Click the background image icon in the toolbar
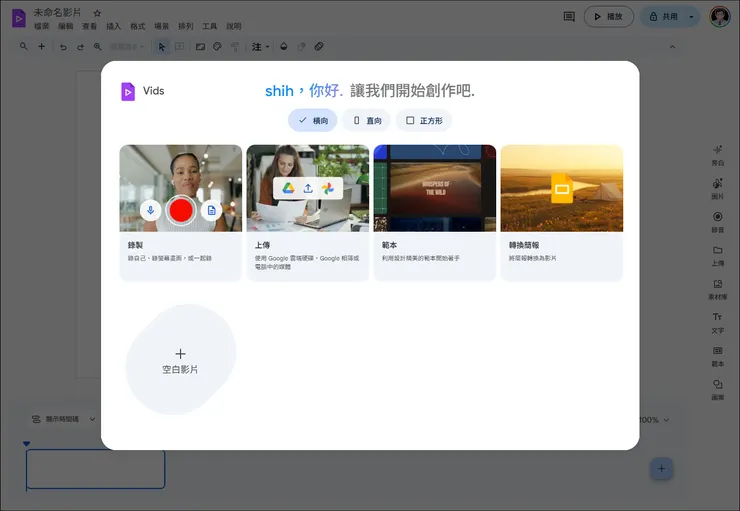This screenshot has width=740, height=511. [200, 47]
